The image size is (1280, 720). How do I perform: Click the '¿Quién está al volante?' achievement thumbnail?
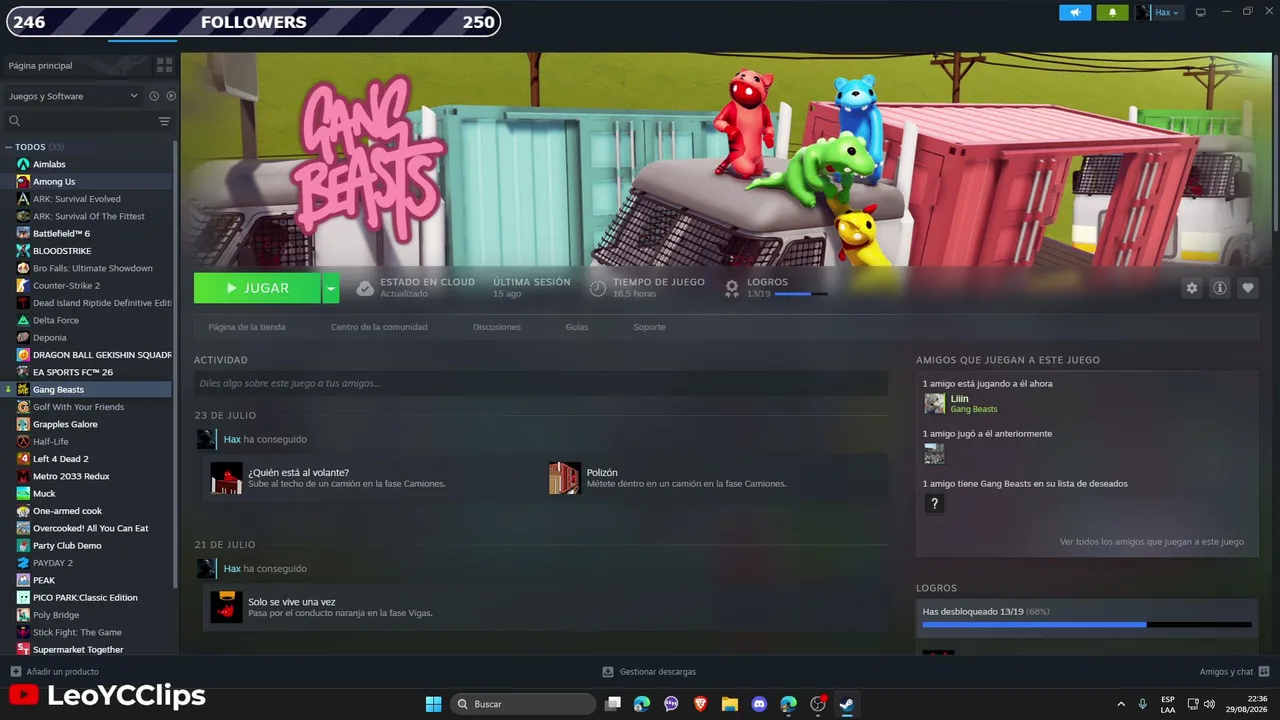pyautogui.click(x=227, y=478)
